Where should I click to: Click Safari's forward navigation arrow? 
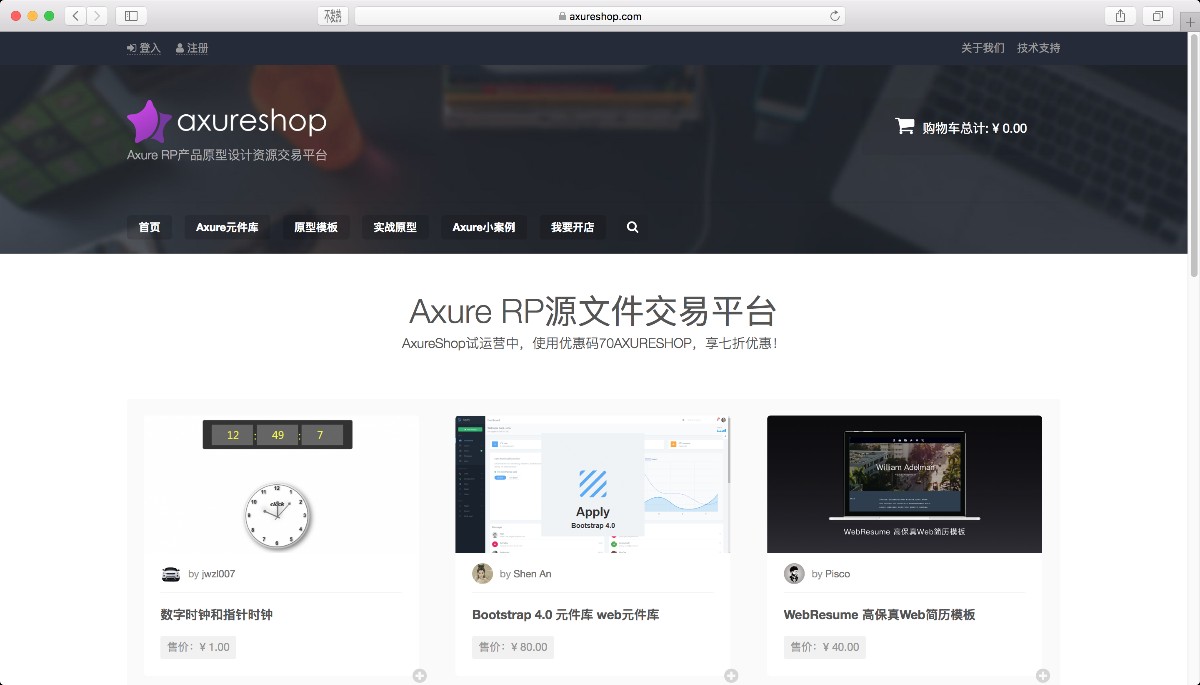click(98, 16)
